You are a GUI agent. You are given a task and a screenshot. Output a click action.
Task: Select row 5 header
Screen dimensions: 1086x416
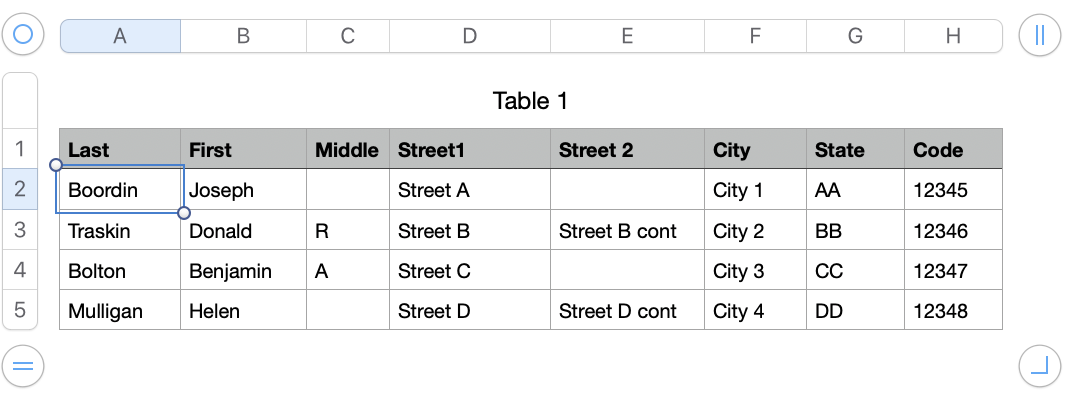(20, 309)
